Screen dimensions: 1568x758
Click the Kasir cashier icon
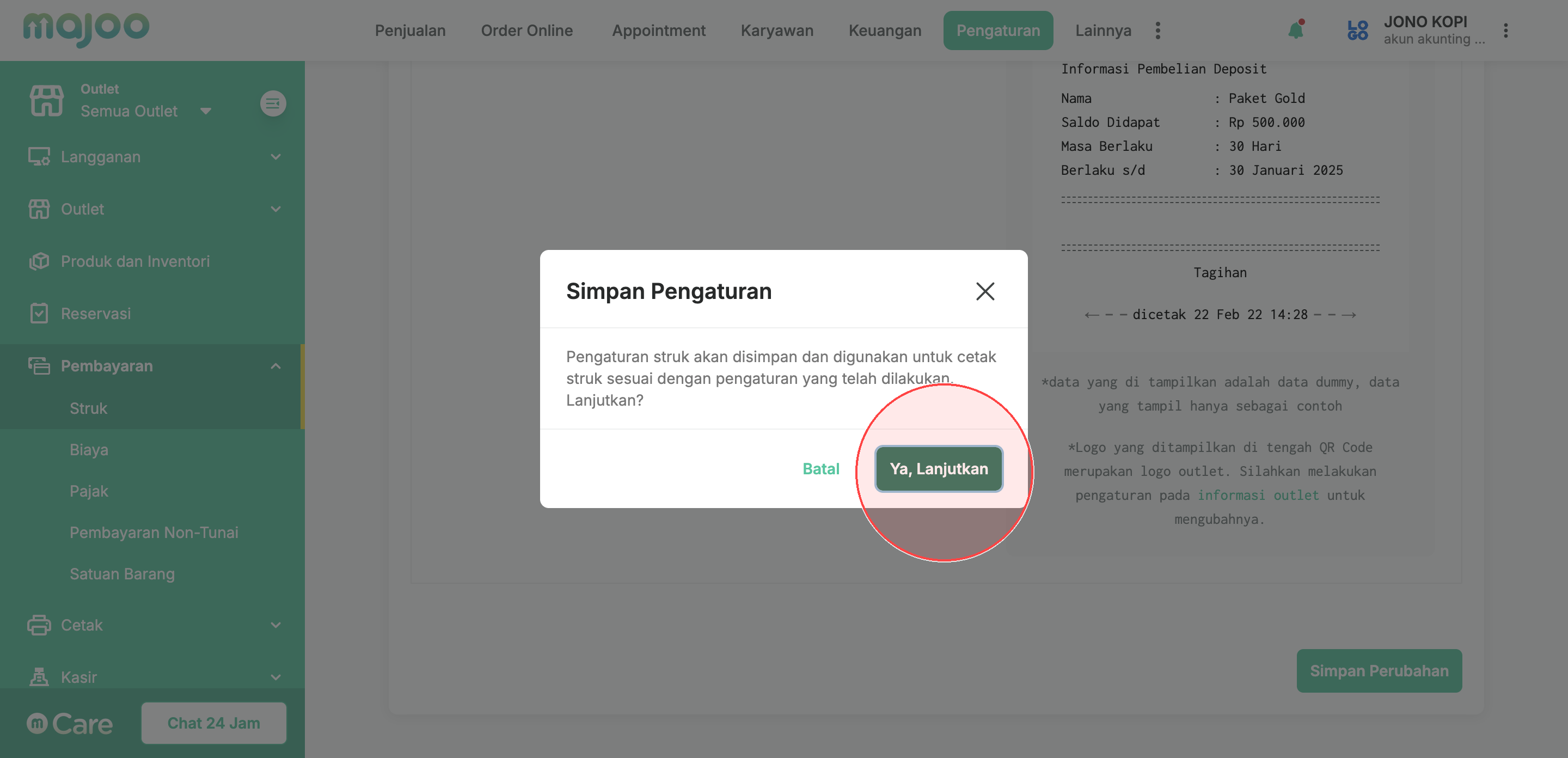coord(39,677)
